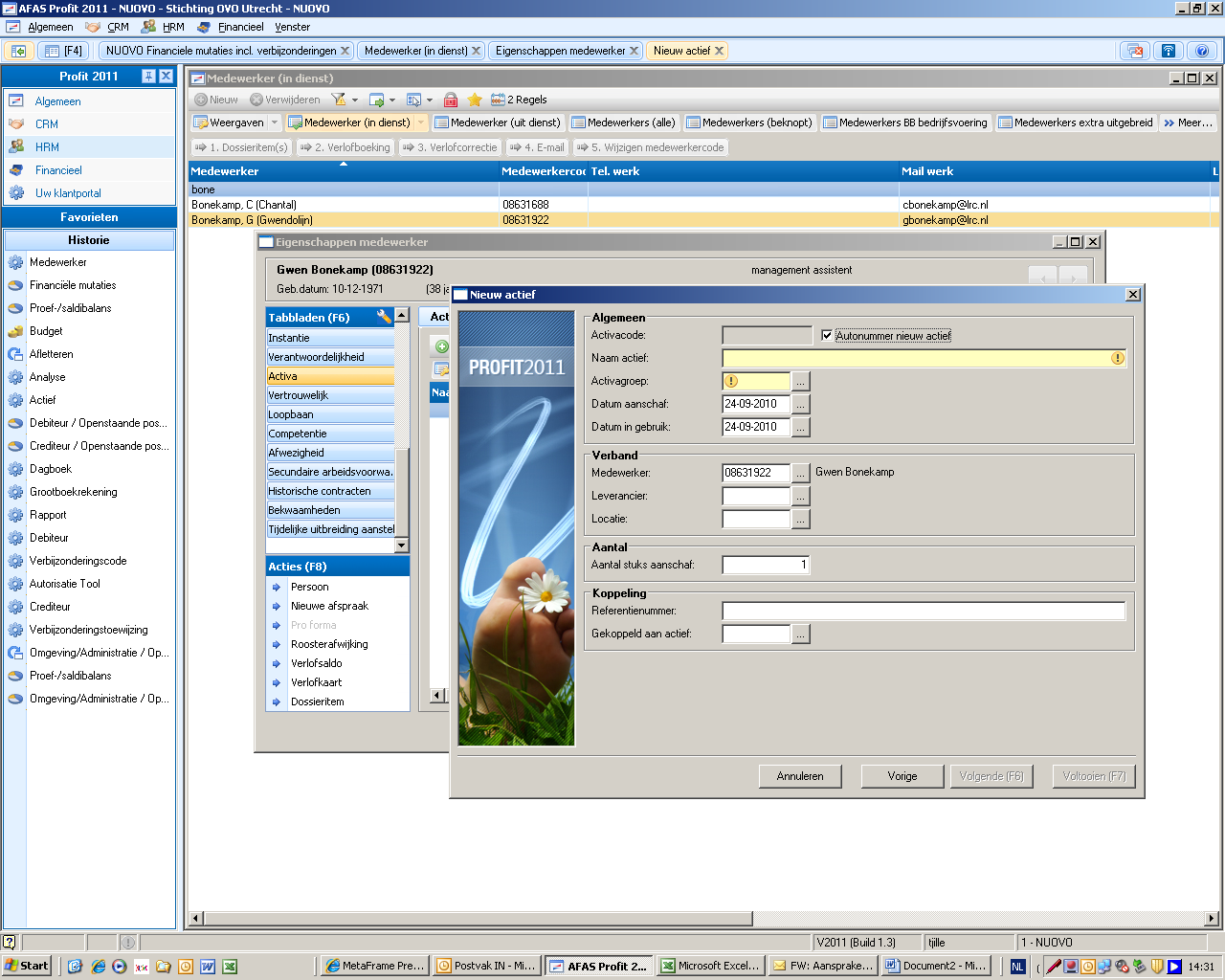
Task: Click the Annuleren button
Action: (800, 776)
